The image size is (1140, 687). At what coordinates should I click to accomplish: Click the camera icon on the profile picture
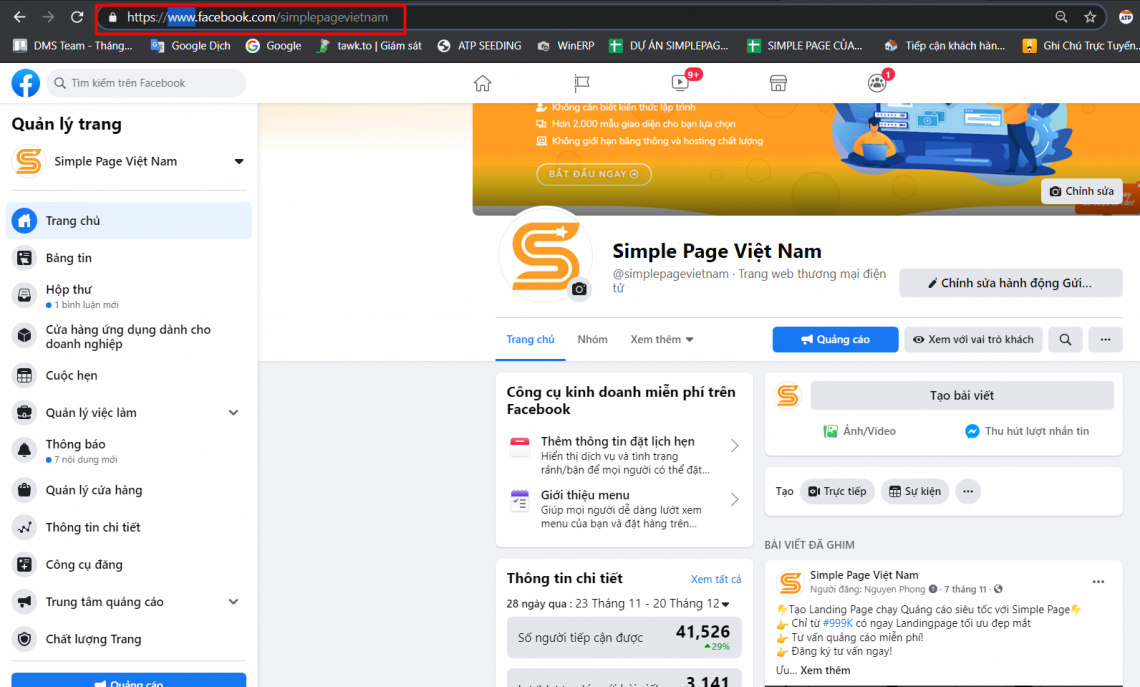point(579,289)
